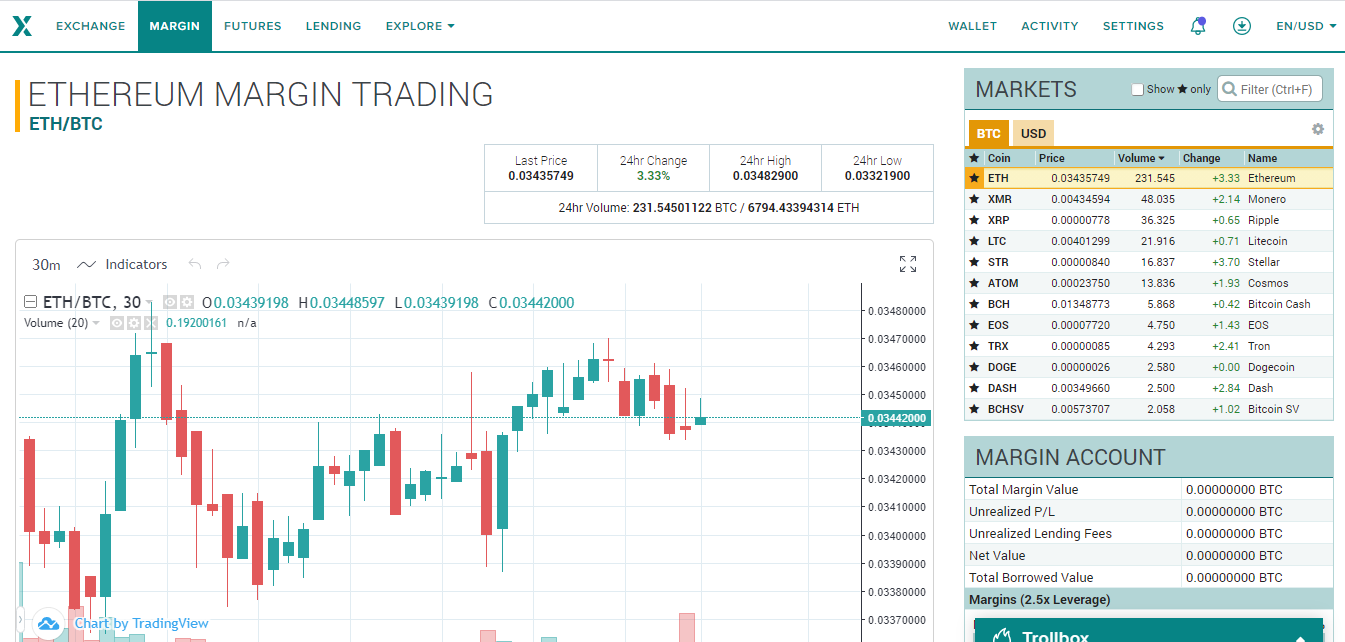
Task: Click the download icon in top bar
Action: (x=1242, y=26)
